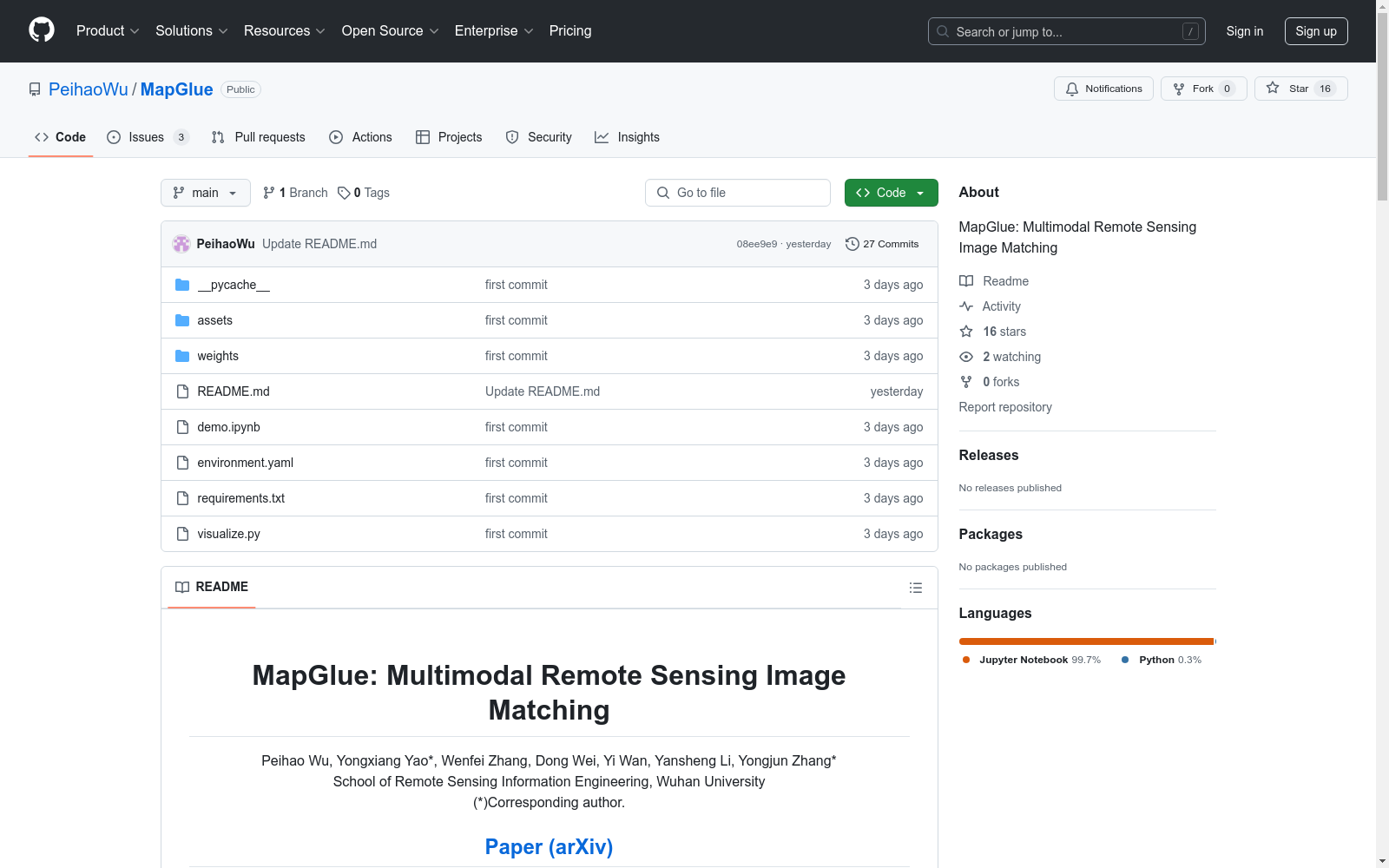Screen dimensions: 1389x868
Task: Click the Readme book icon in About
Action: tap(966, 281)
